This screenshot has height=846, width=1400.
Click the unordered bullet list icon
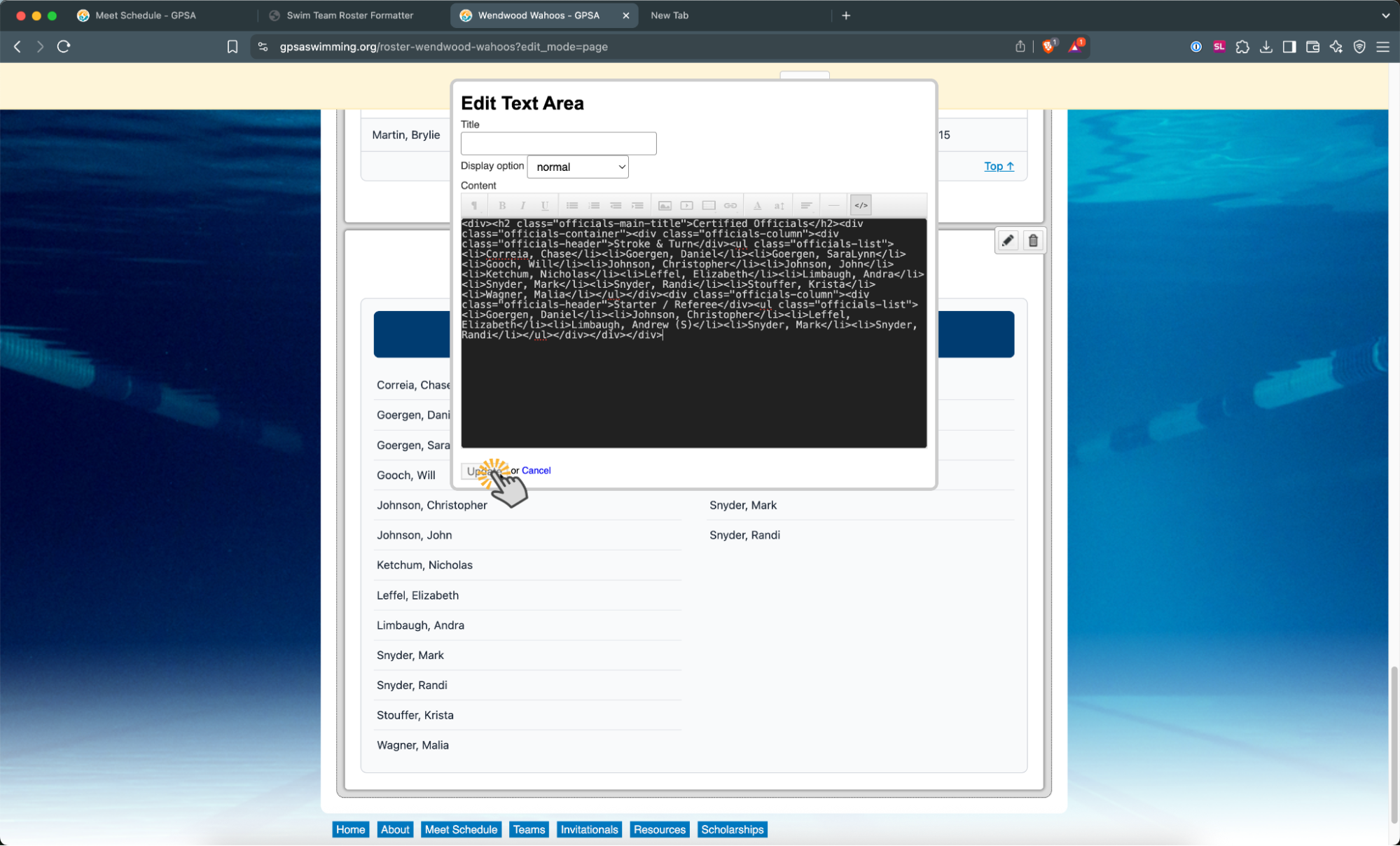572,205
